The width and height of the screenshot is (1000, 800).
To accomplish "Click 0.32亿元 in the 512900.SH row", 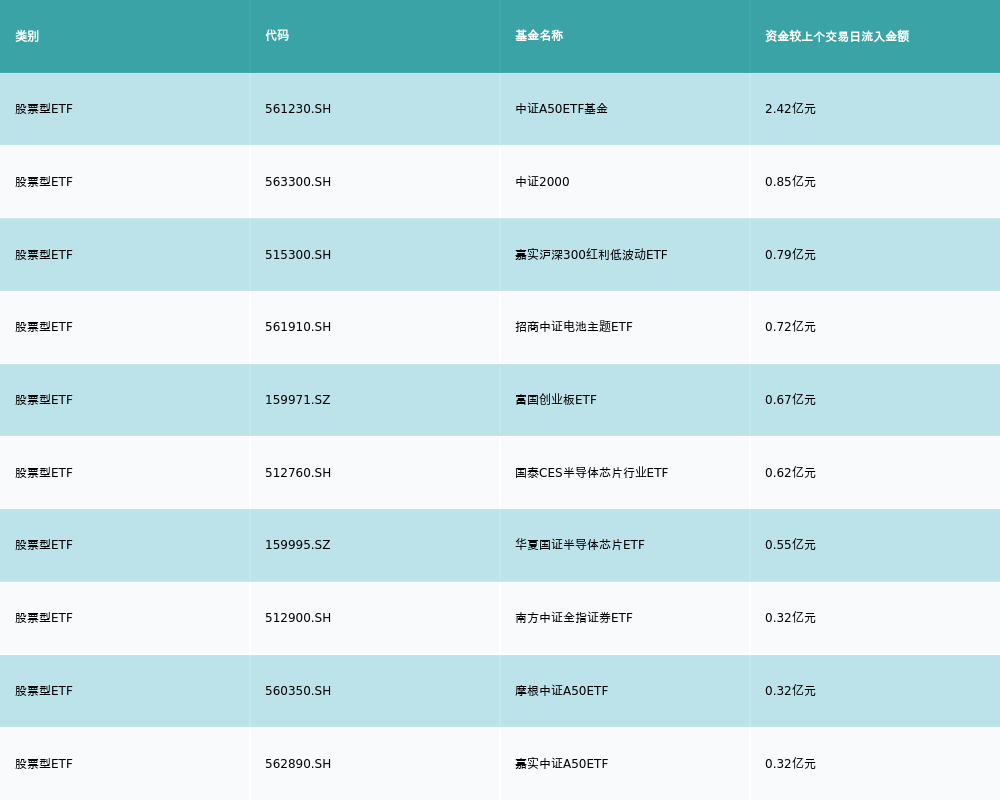I will [790, 618].
